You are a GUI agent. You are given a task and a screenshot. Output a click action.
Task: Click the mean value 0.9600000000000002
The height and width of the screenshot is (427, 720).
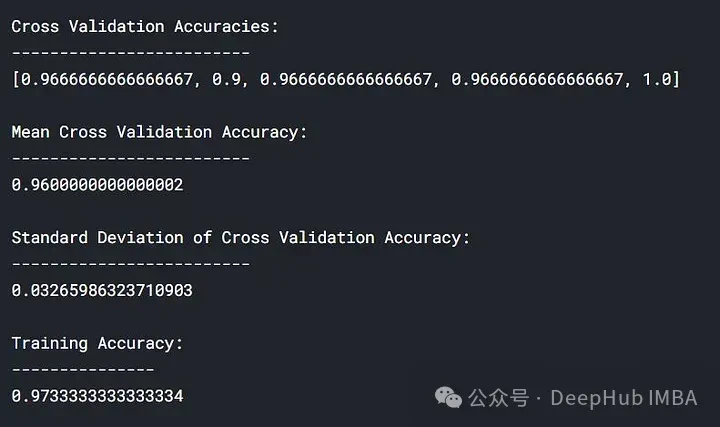(x=97, y=185)
